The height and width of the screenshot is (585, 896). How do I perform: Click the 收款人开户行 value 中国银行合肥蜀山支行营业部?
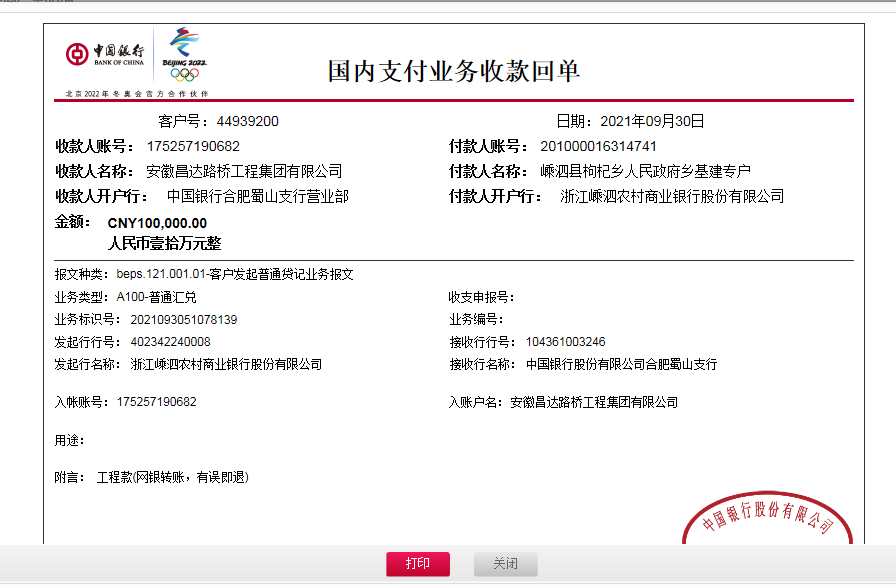pyautogui.click(x=257, y=196)
